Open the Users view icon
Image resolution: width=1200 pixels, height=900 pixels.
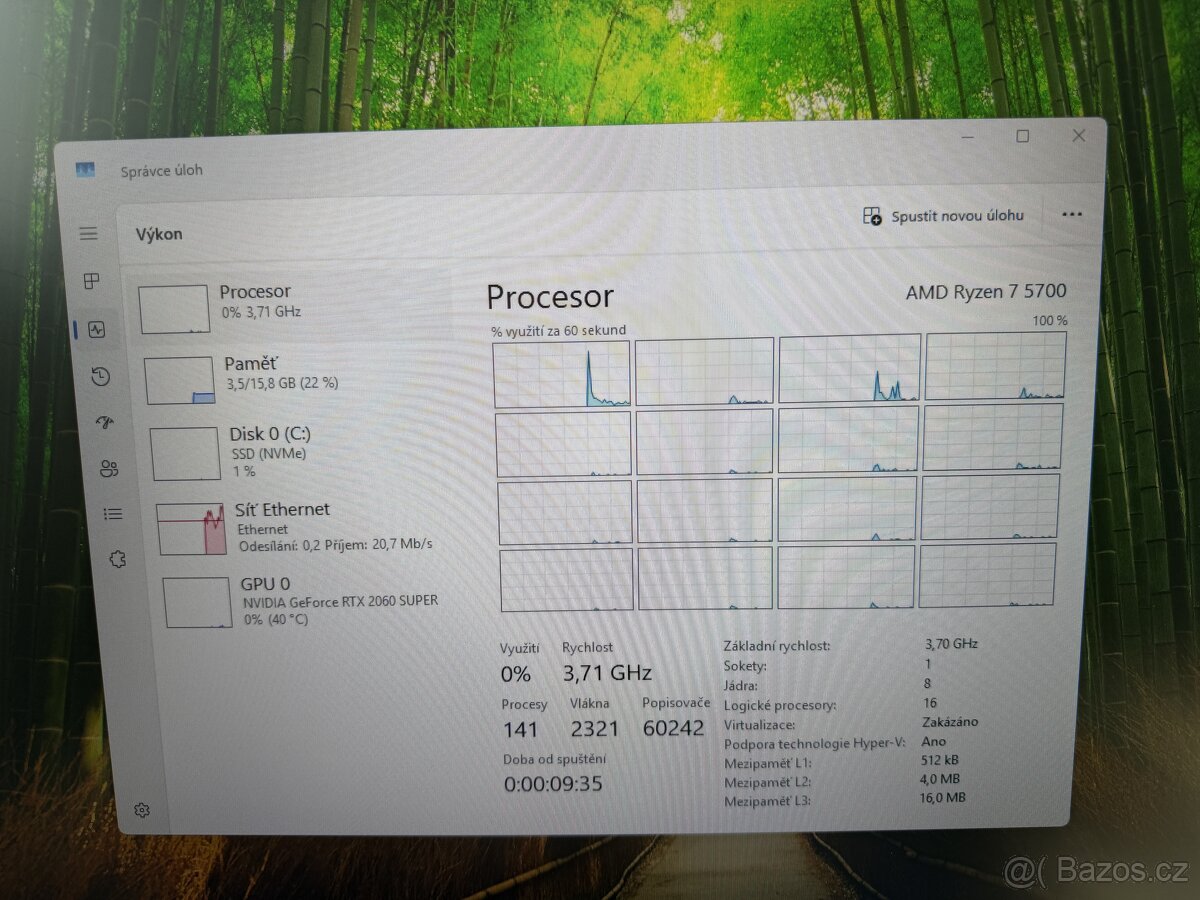(x=109, y=468)
